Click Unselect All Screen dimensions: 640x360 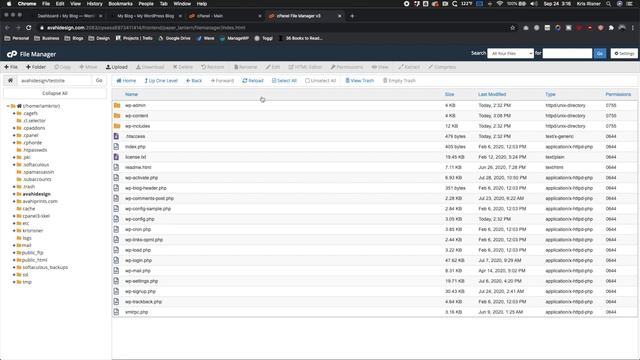(x=320, y=81)
